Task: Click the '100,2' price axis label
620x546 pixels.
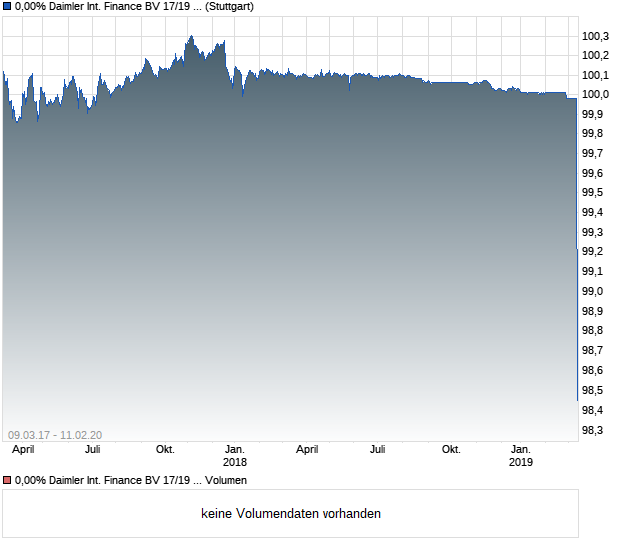Action: click(595, 55)
